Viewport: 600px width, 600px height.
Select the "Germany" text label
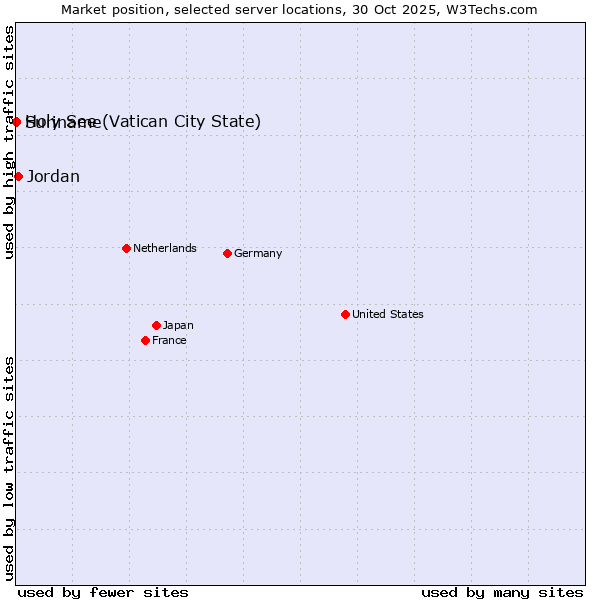pos(258,253)
